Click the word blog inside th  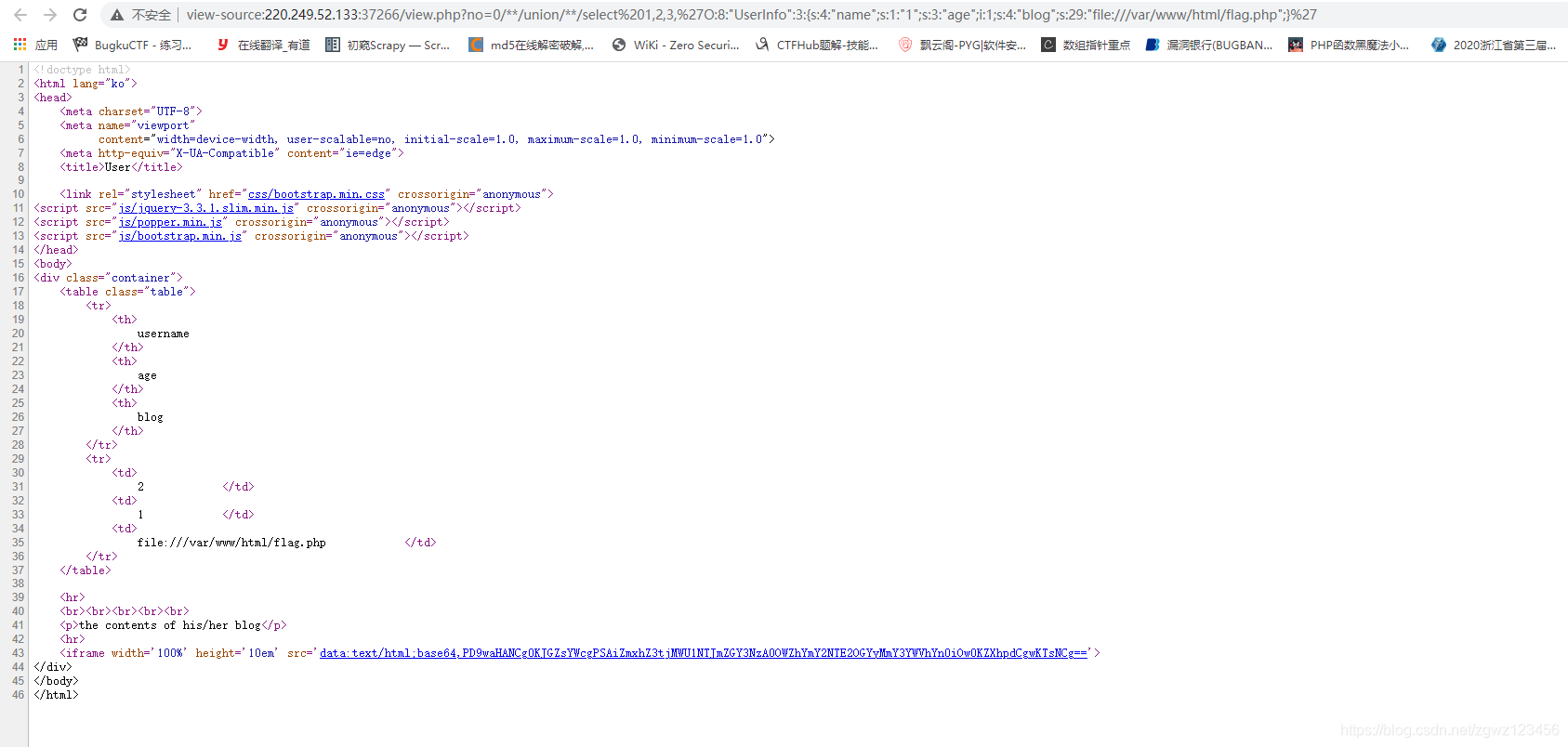(151, 417)
